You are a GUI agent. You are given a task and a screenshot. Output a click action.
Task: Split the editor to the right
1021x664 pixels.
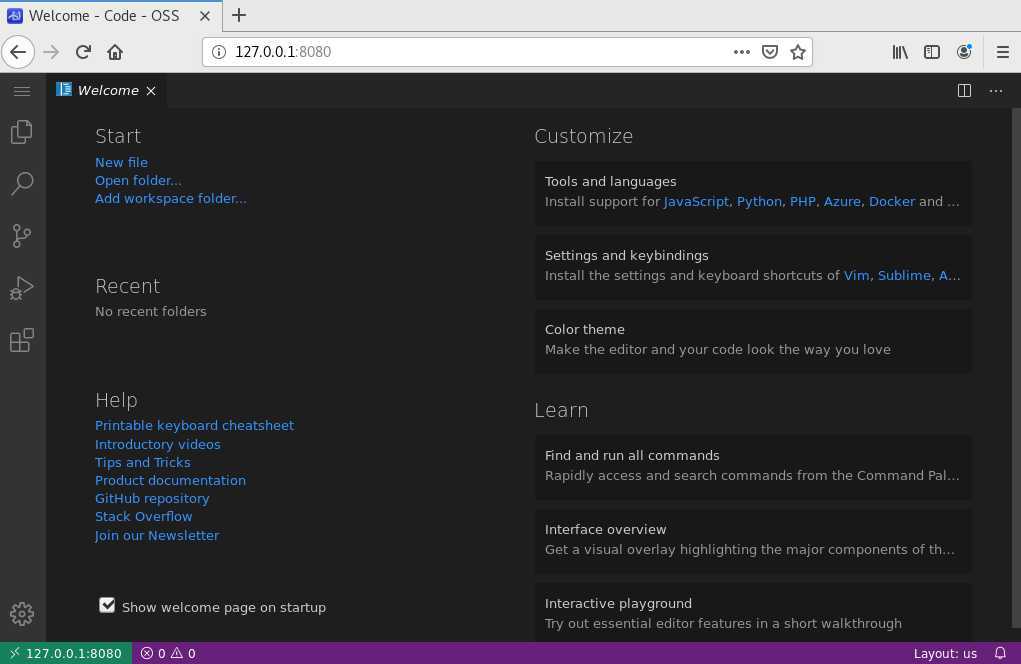(x=964, y=90)
